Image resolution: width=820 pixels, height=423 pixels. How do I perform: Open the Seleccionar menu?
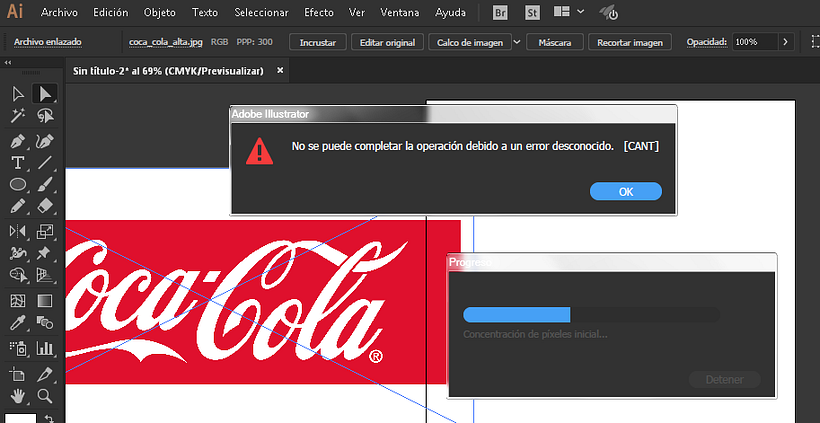pyautogui.click(x=261, y=13)
